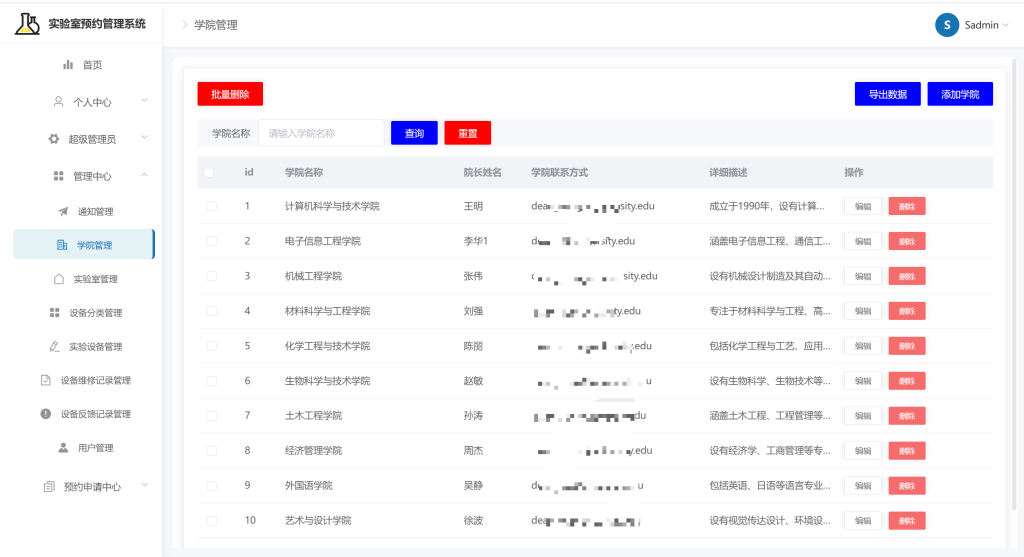This screenshot has width=1024, height=557.
Task: Click the lab flask logo icon
Action: click(x=27, y=24)
